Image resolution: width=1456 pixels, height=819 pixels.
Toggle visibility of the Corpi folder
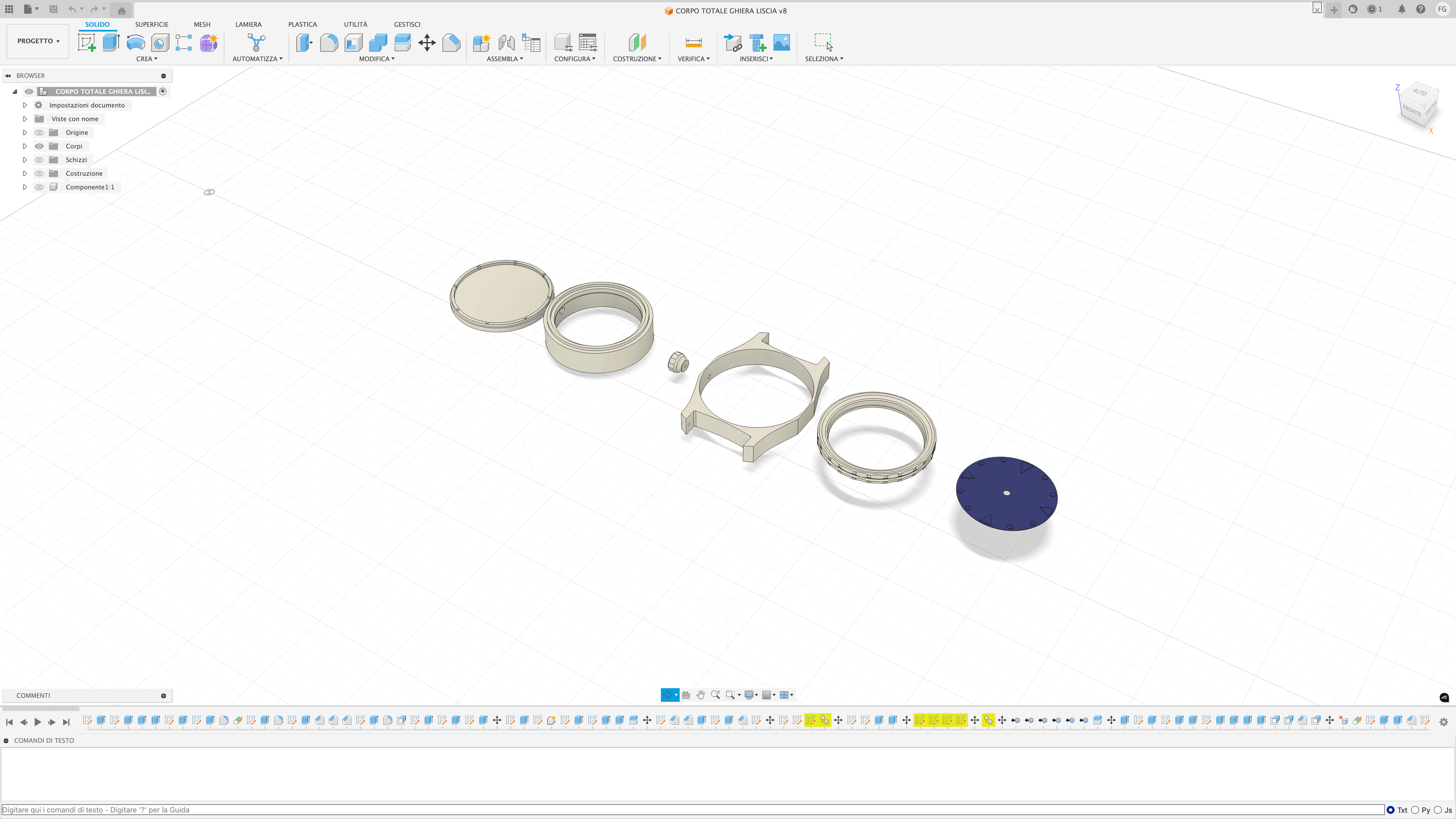(x=39, y=146)
